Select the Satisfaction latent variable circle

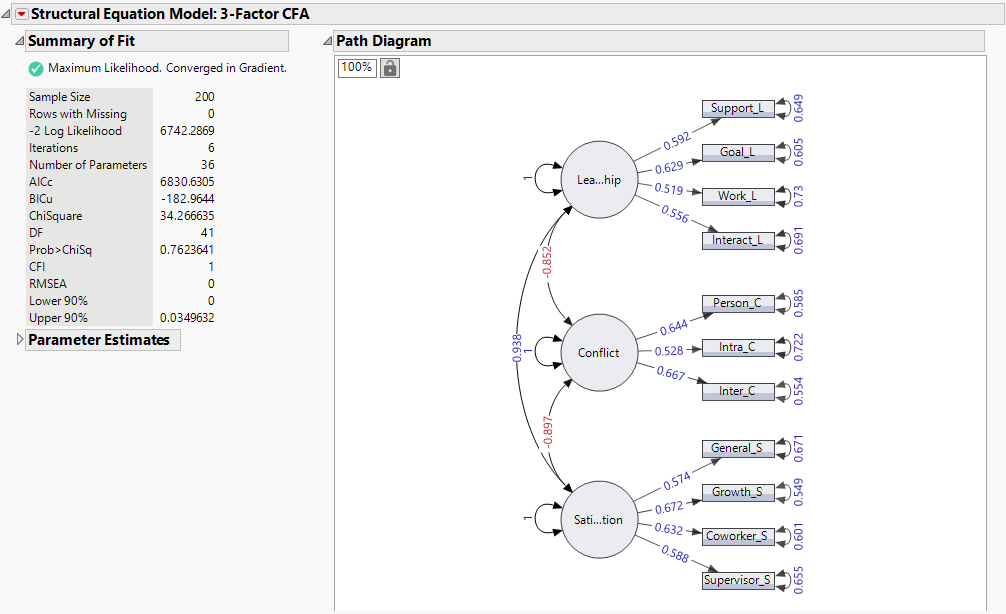click(598, 519)
